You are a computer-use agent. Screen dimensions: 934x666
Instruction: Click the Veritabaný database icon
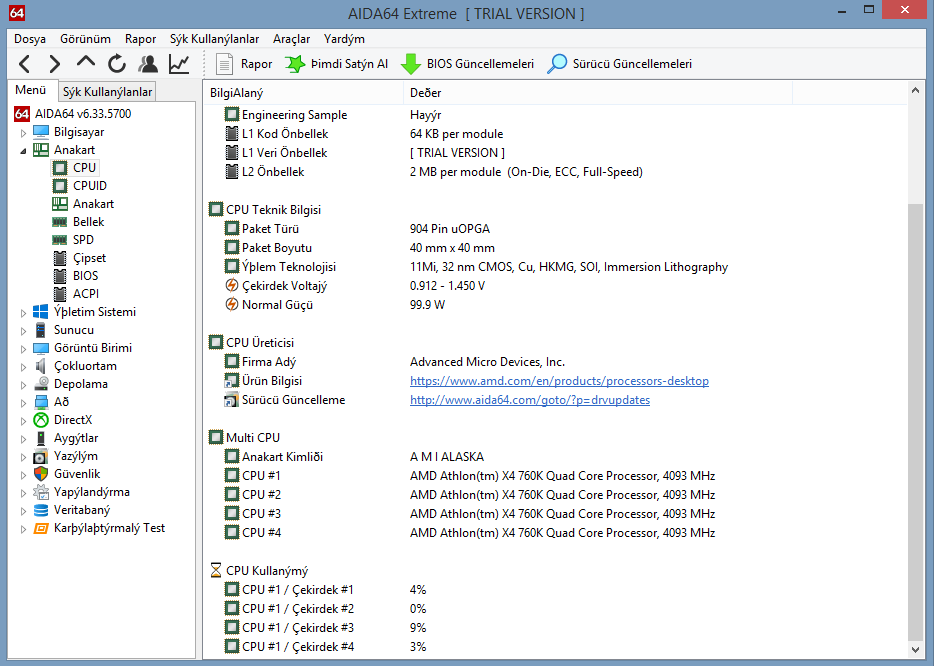click(41, 510)
